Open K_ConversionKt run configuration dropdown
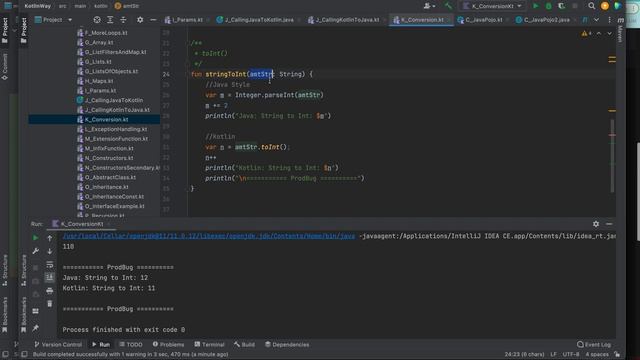 click(x=492, y=6)
